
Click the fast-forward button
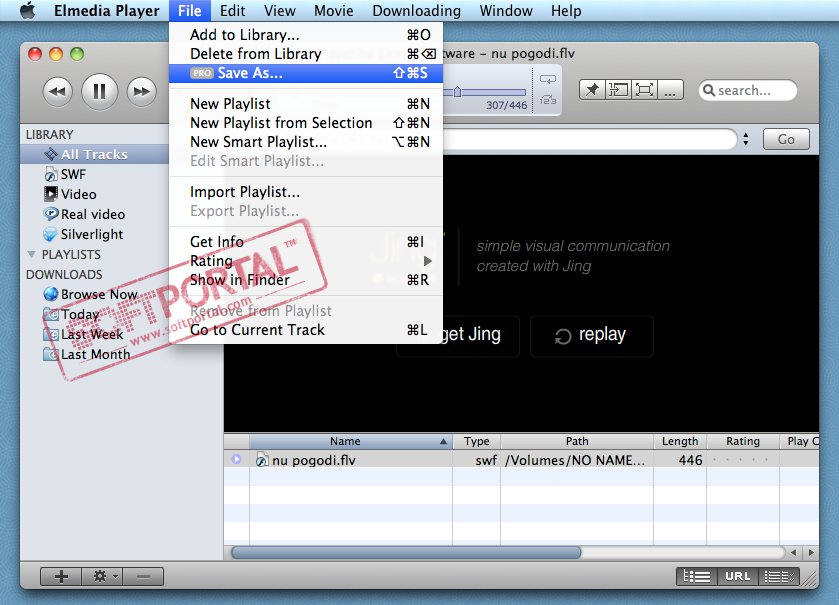pos(142,91)
